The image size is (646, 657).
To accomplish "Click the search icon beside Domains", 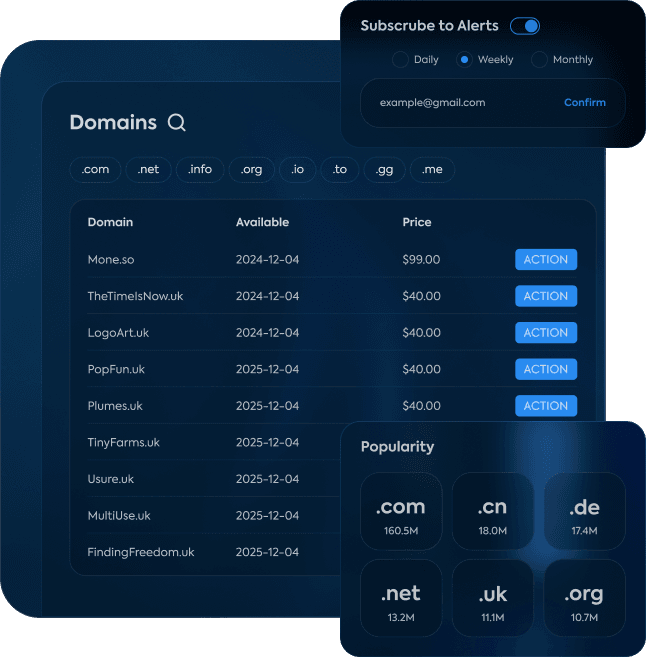I will click(177, 123).
